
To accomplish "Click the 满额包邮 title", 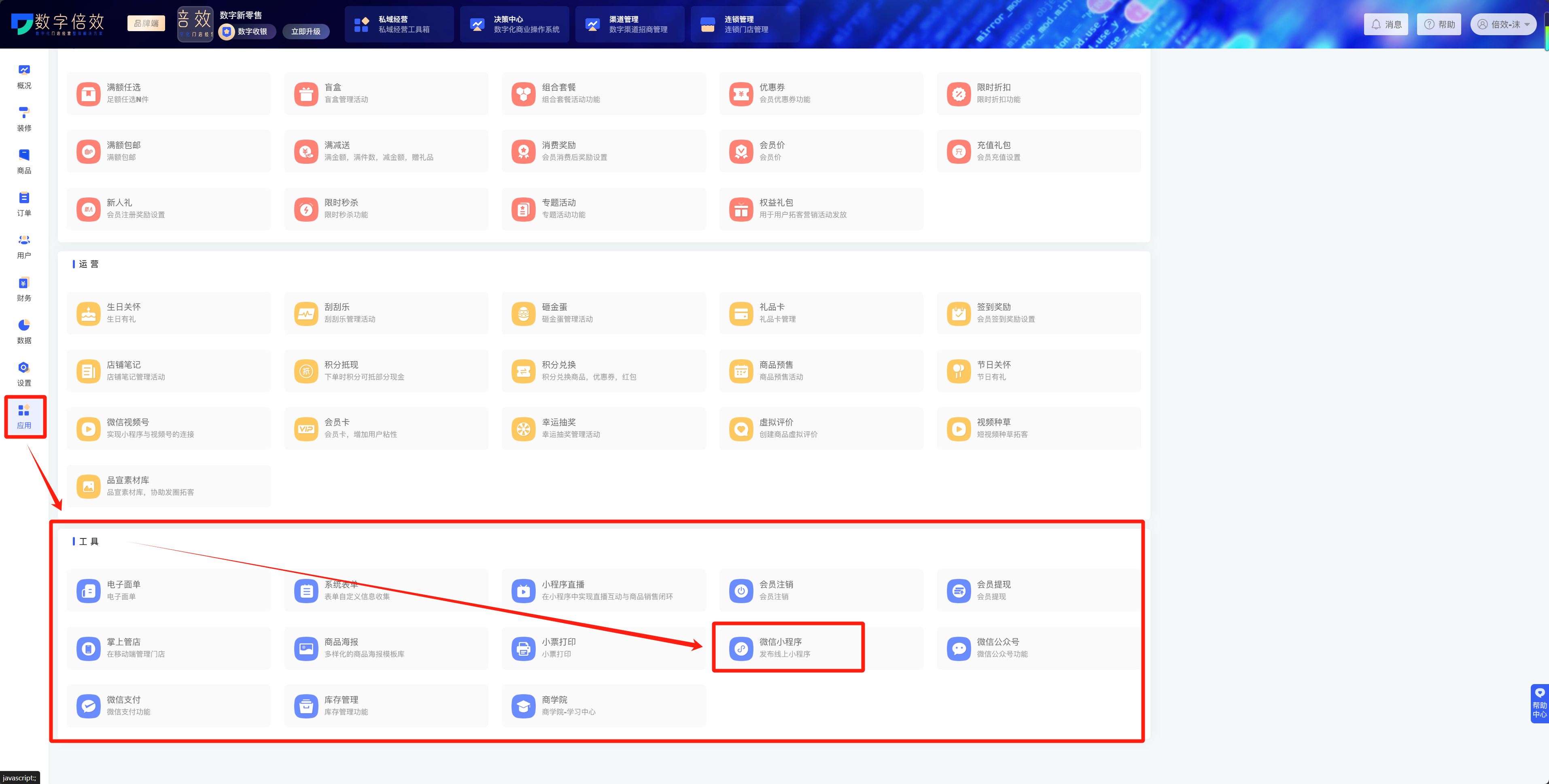I will [x=124, y=145].
